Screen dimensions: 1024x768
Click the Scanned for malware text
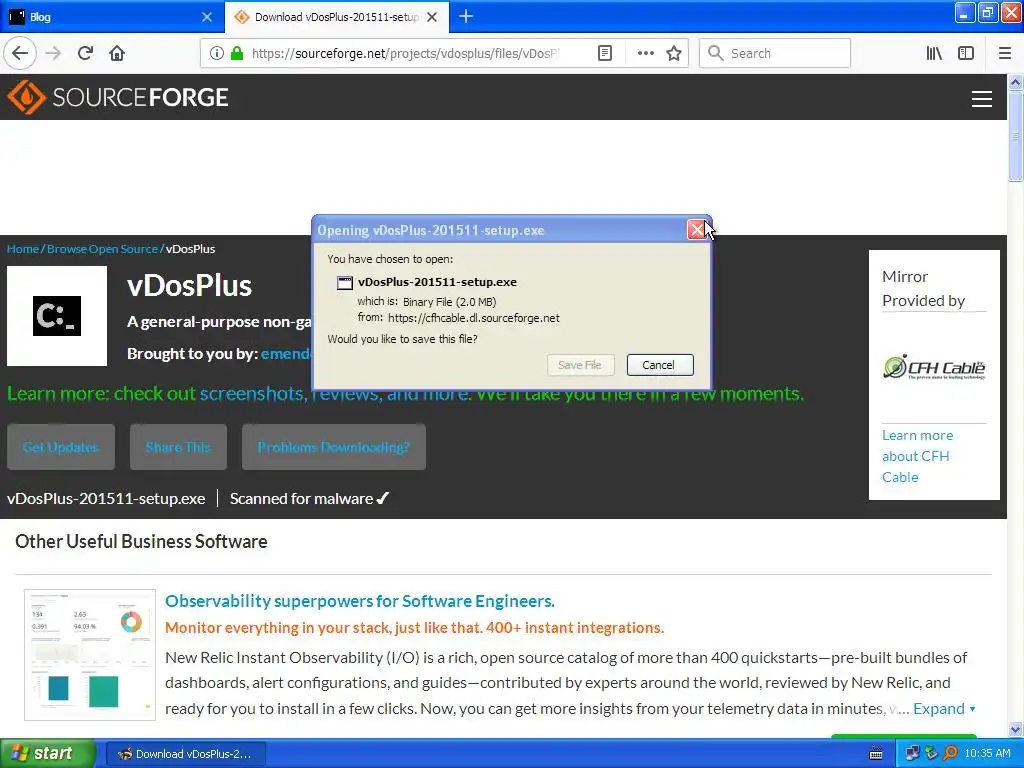click(309, 499)
